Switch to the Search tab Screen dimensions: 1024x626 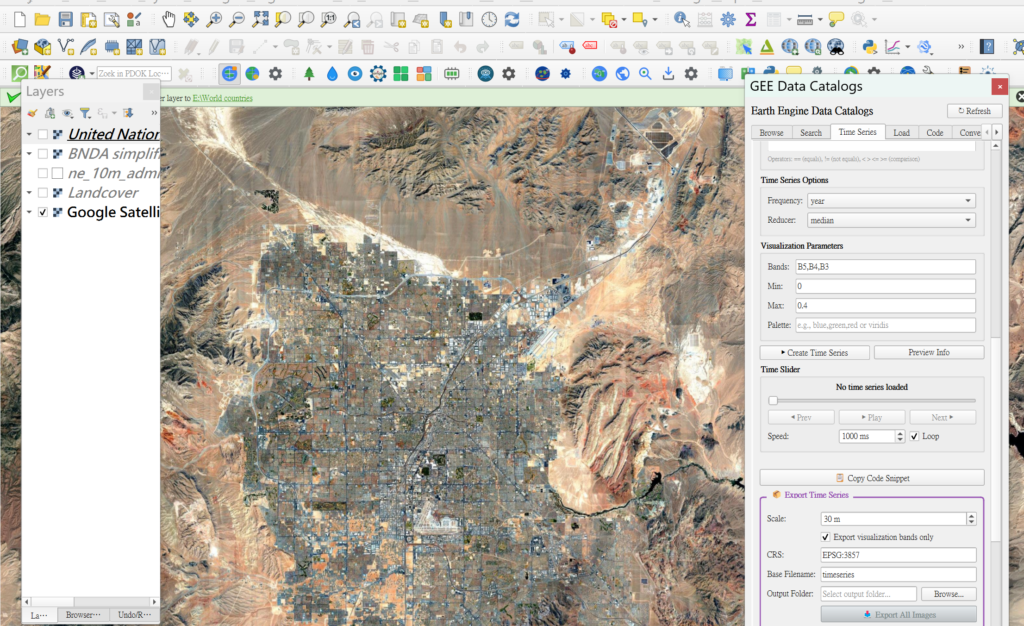pyautogui.click(x=810, y=133)
